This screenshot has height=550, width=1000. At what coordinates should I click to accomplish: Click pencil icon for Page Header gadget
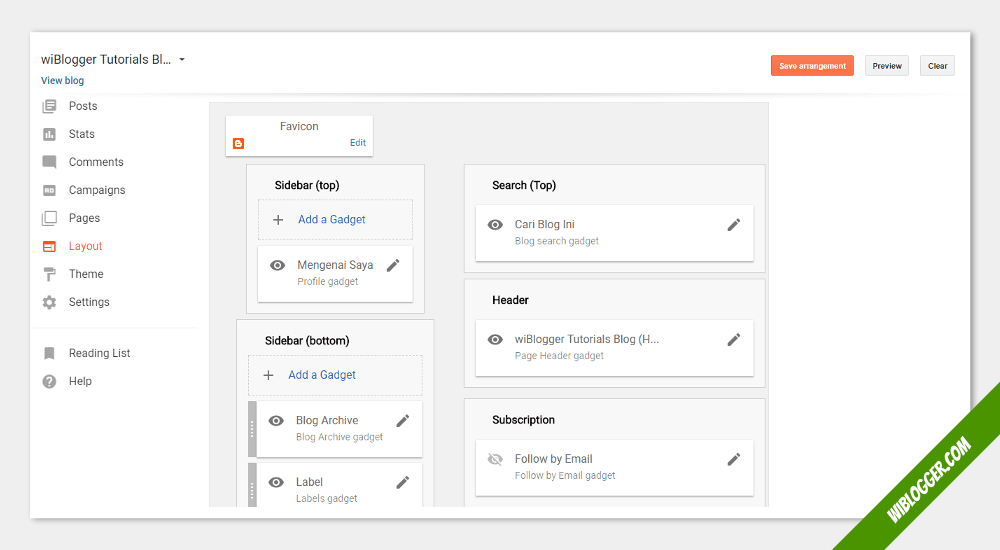[734, 340]
